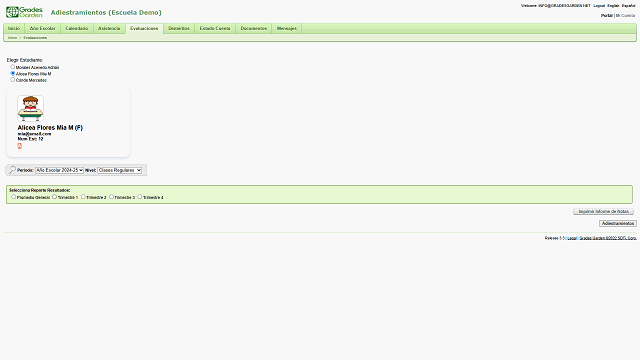Choose the Trimestre 4 report option
Screen dimensions: 640x360
pyautogui.click(x=140, y=197)
